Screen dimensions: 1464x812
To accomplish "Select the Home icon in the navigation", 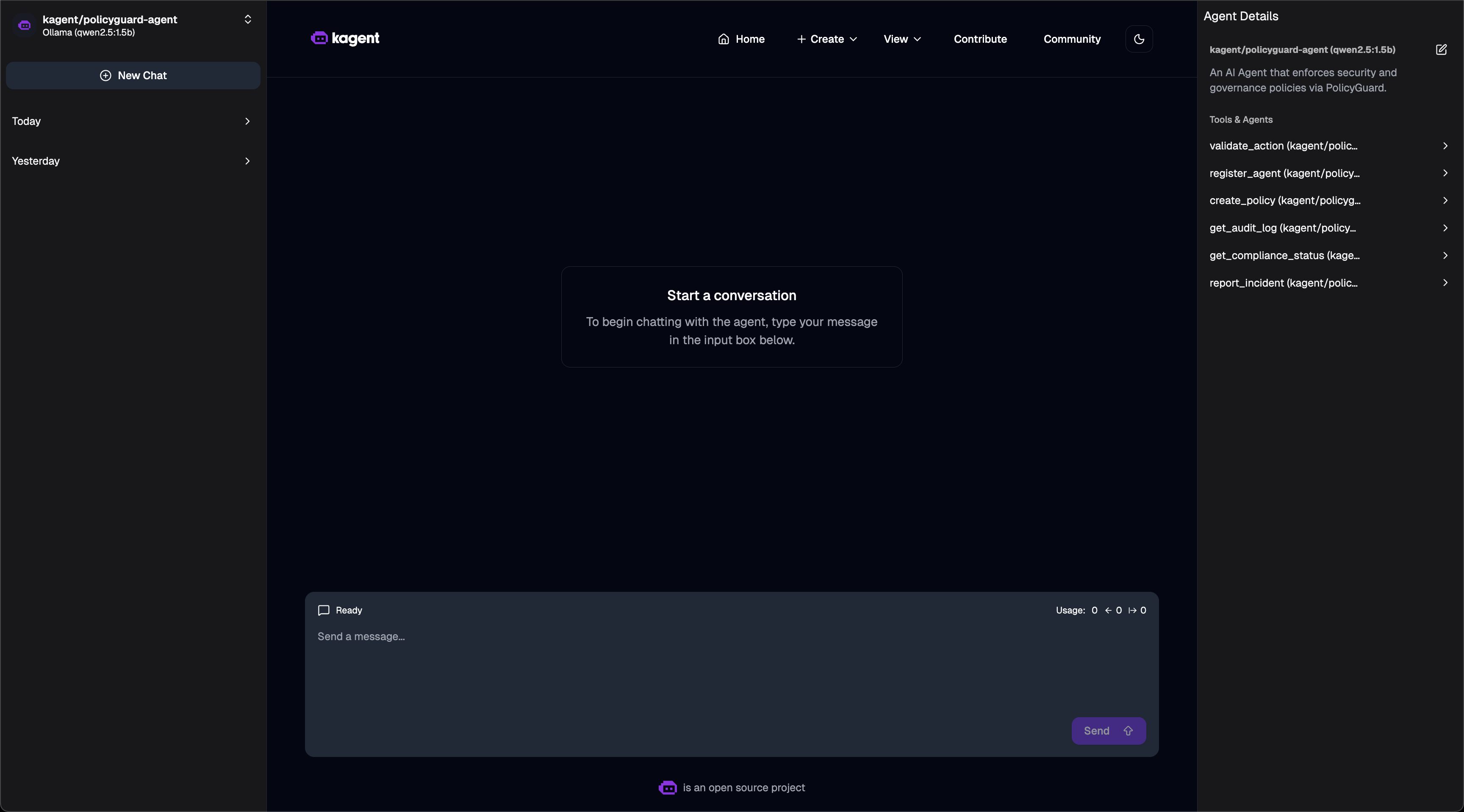I will coord(724,39).
